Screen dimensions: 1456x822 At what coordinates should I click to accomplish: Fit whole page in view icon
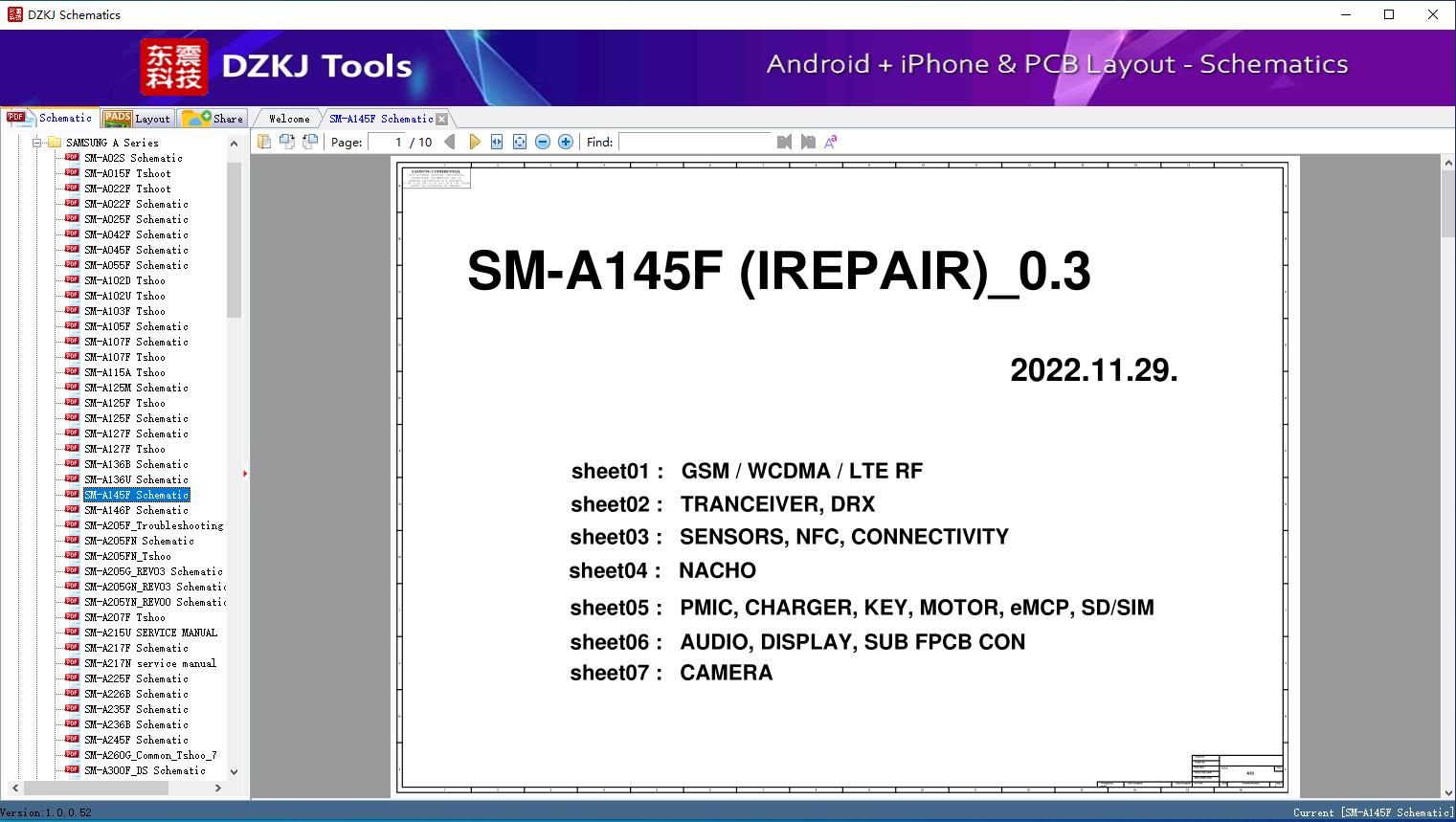pyautogui.click(x=520, y=142)
